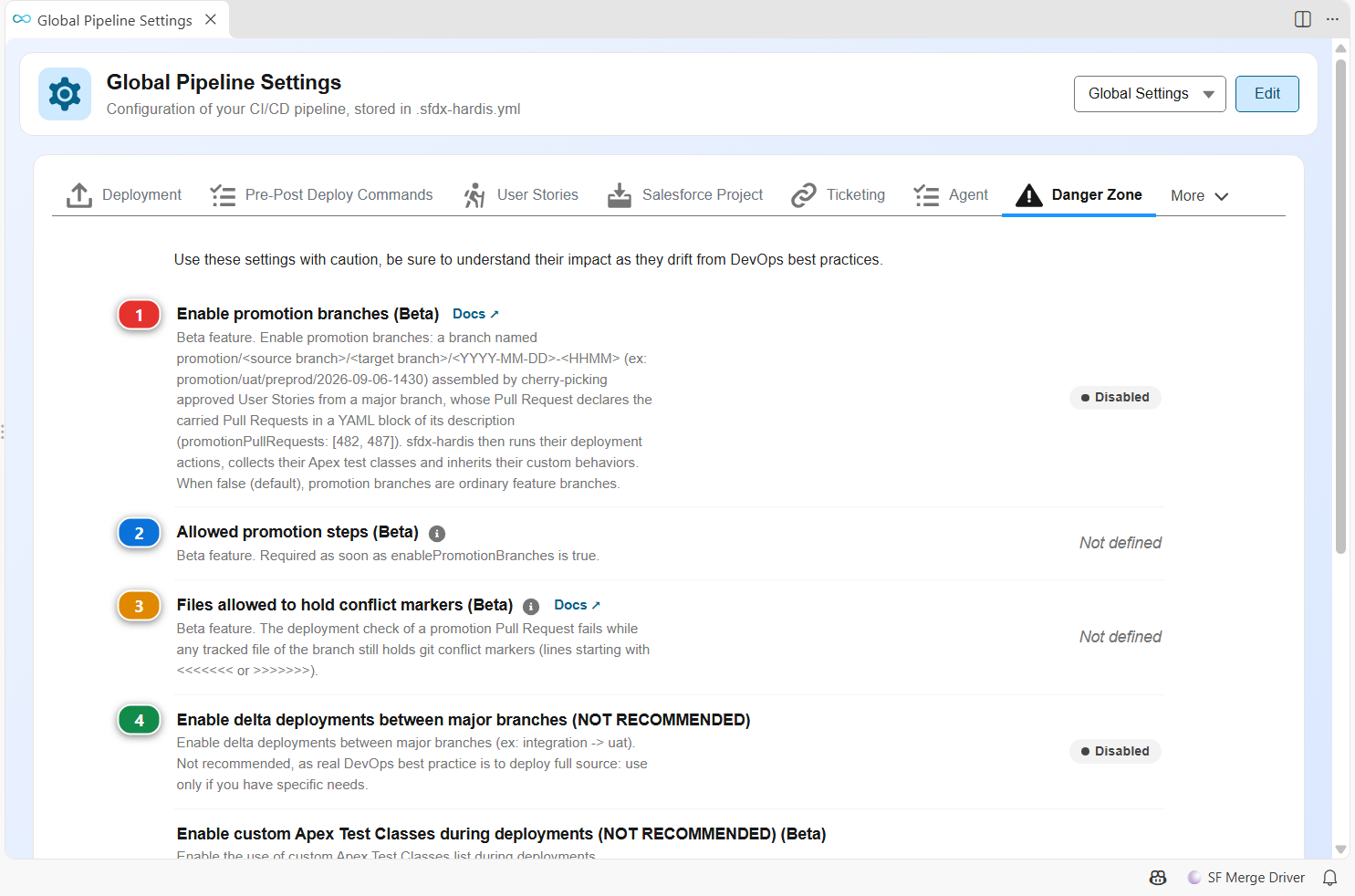Click info icon beside Allowed promotion steps
This screenshot has width=1355, height=896.
coord(437,534)
